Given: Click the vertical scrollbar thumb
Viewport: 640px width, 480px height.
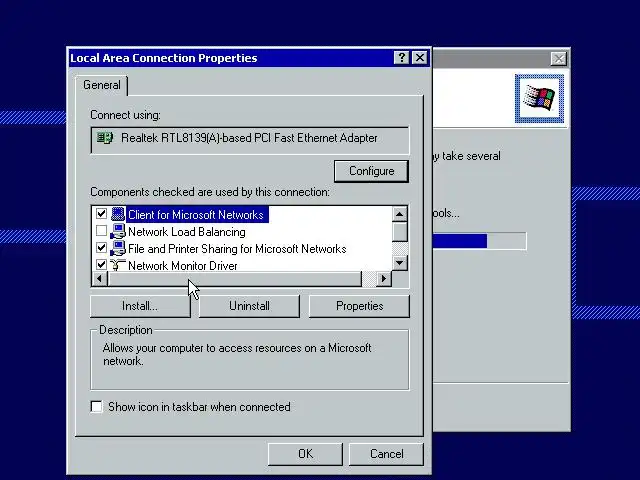Looking at the screenshot, I should pyautogui.click(x=400, y=231).
